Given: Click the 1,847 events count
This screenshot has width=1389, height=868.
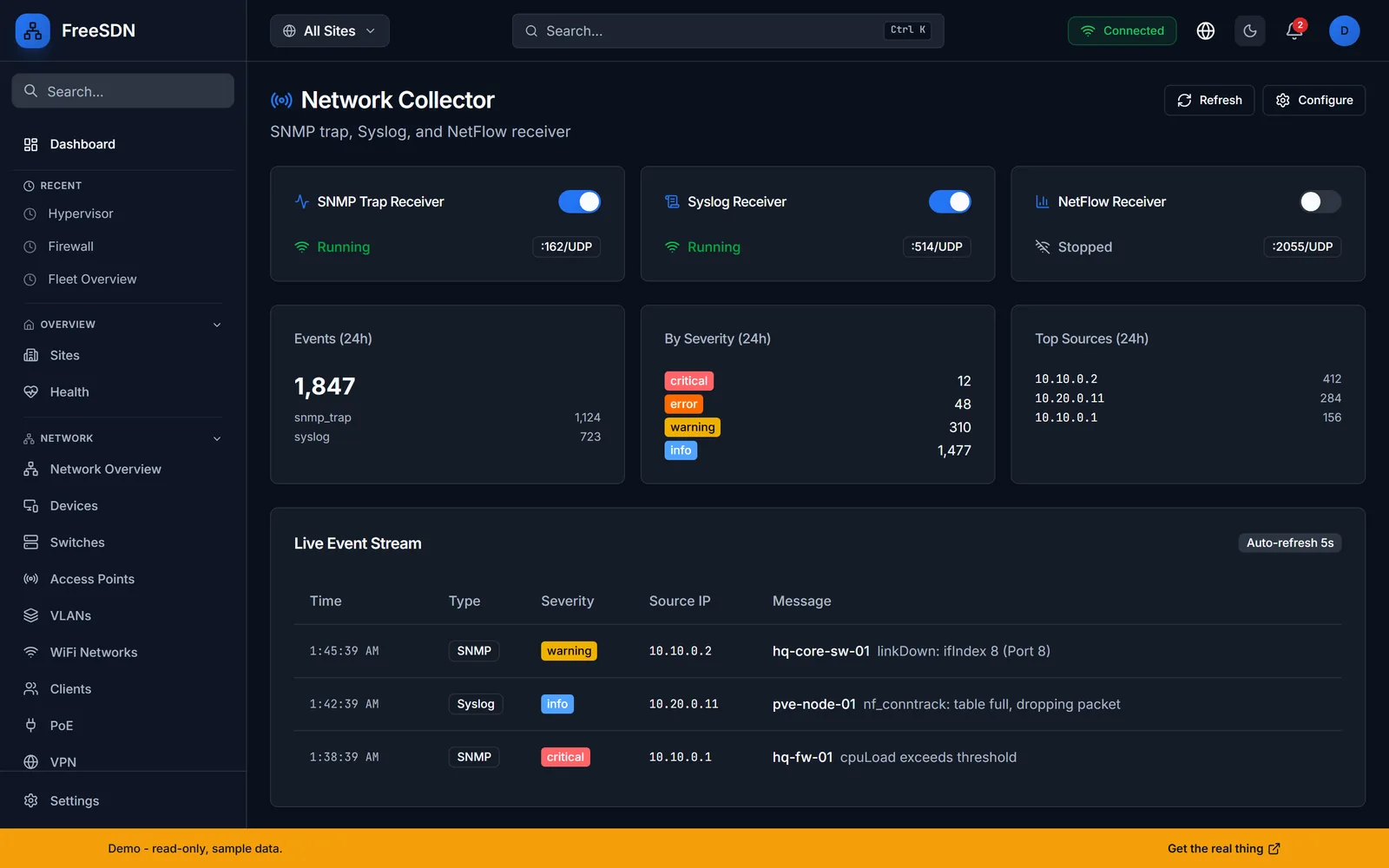Looking at the screenshot, I should click(x=325, y=386).
